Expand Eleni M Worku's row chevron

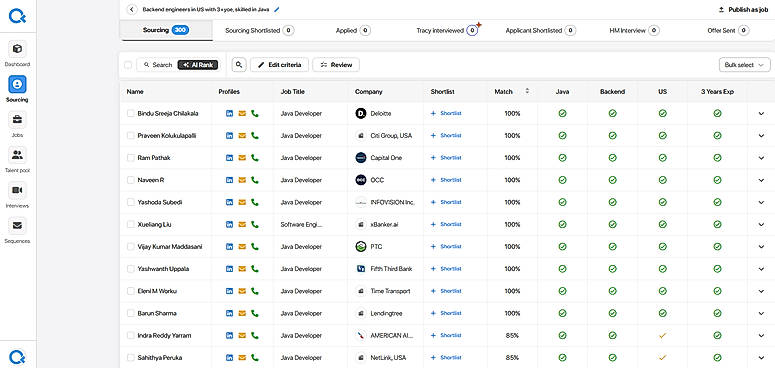761,291
